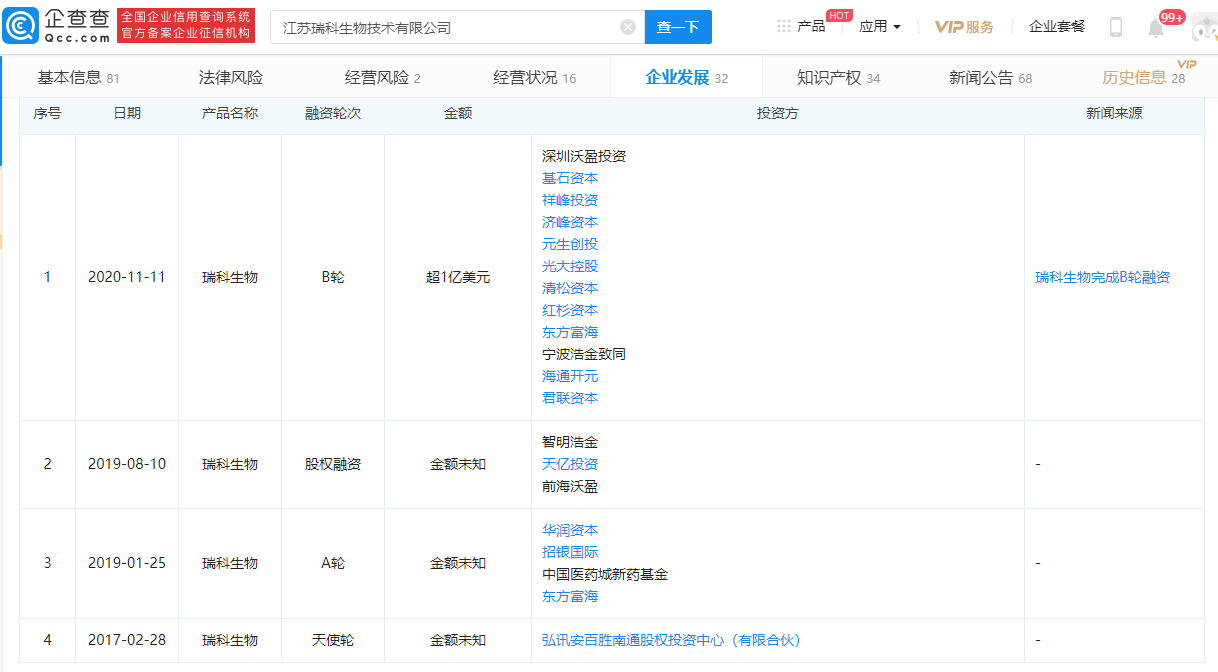Open VIP服务 page
1218x672 pixels.
coord(964,27)
